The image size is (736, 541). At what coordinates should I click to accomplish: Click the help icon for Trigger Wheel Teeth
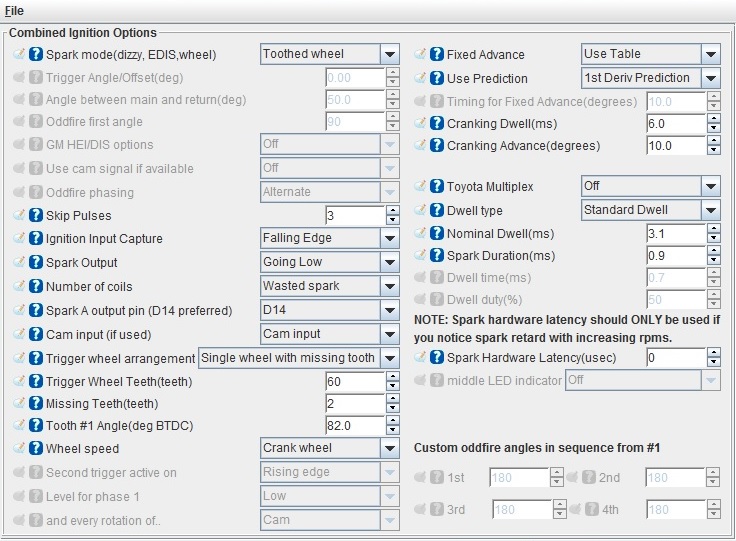(36, 381)
